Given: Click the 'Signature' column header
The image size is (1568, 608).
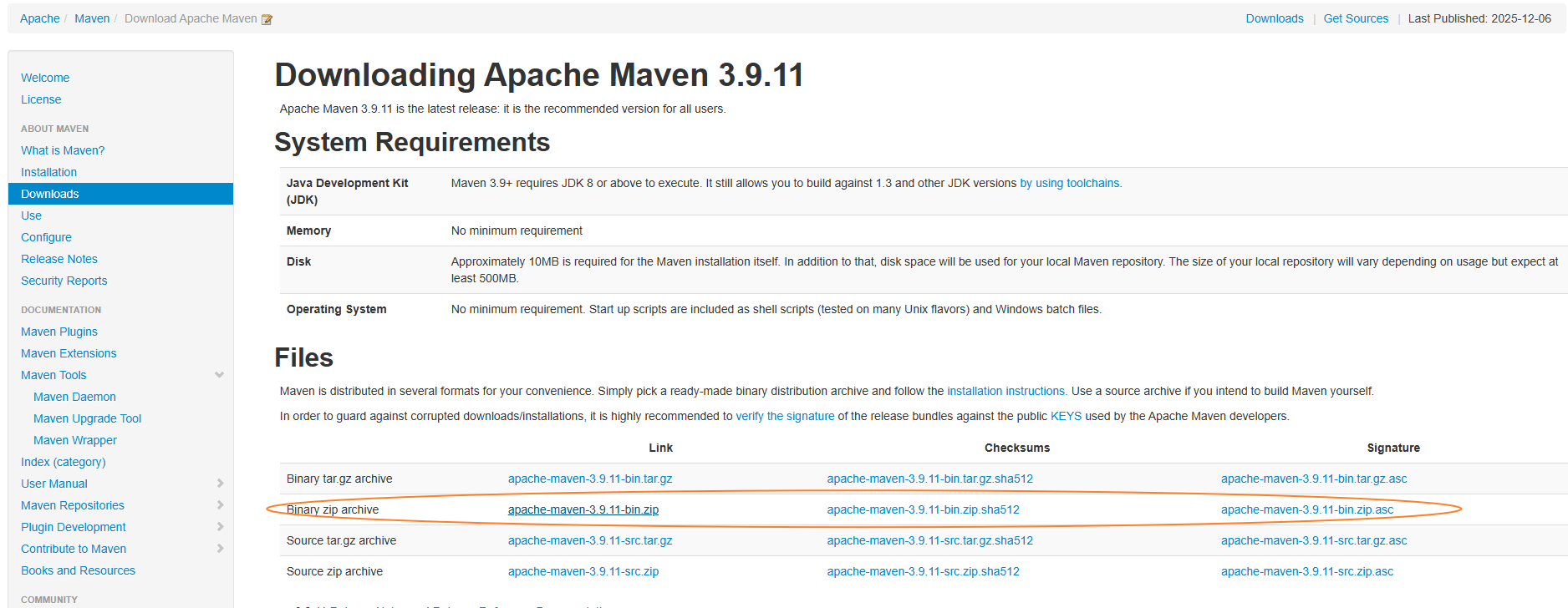Looking at the screenshot, I should point(1393,448).
